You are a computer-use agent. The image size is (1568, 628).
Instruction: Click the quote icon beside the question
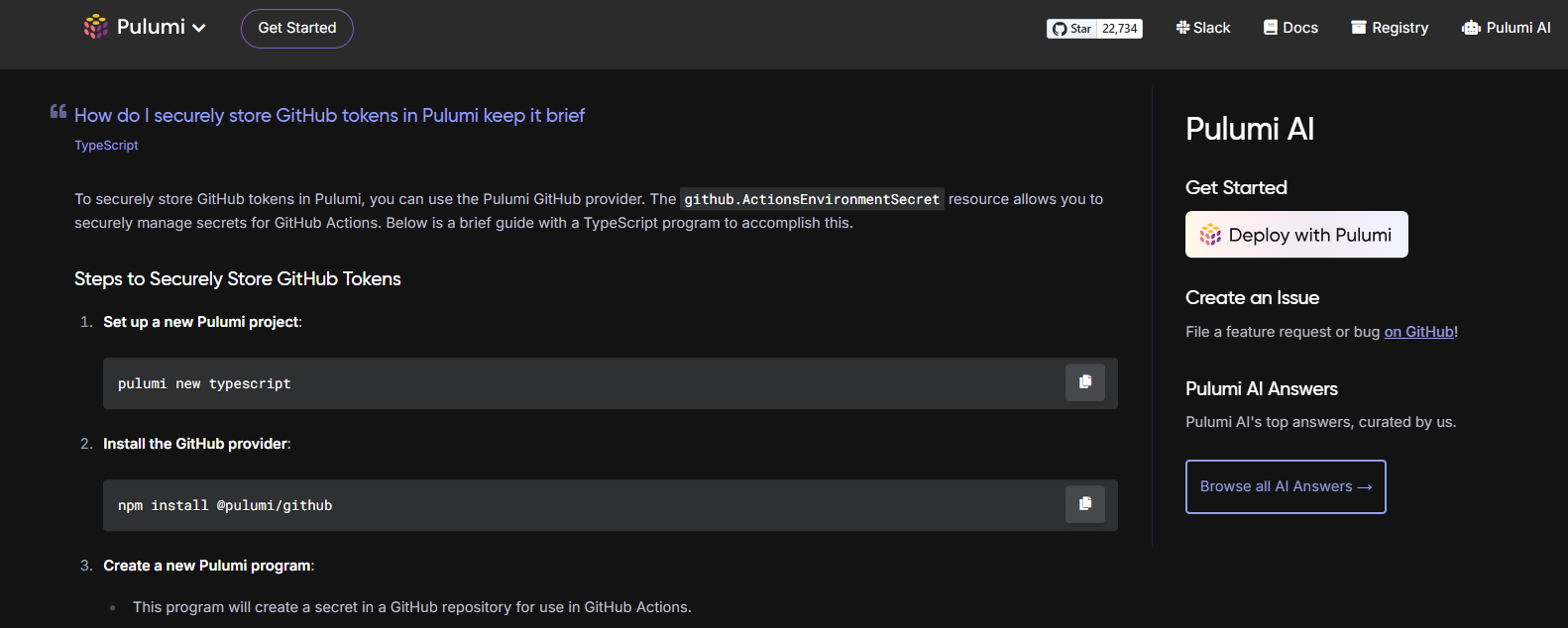coord(58,112)
